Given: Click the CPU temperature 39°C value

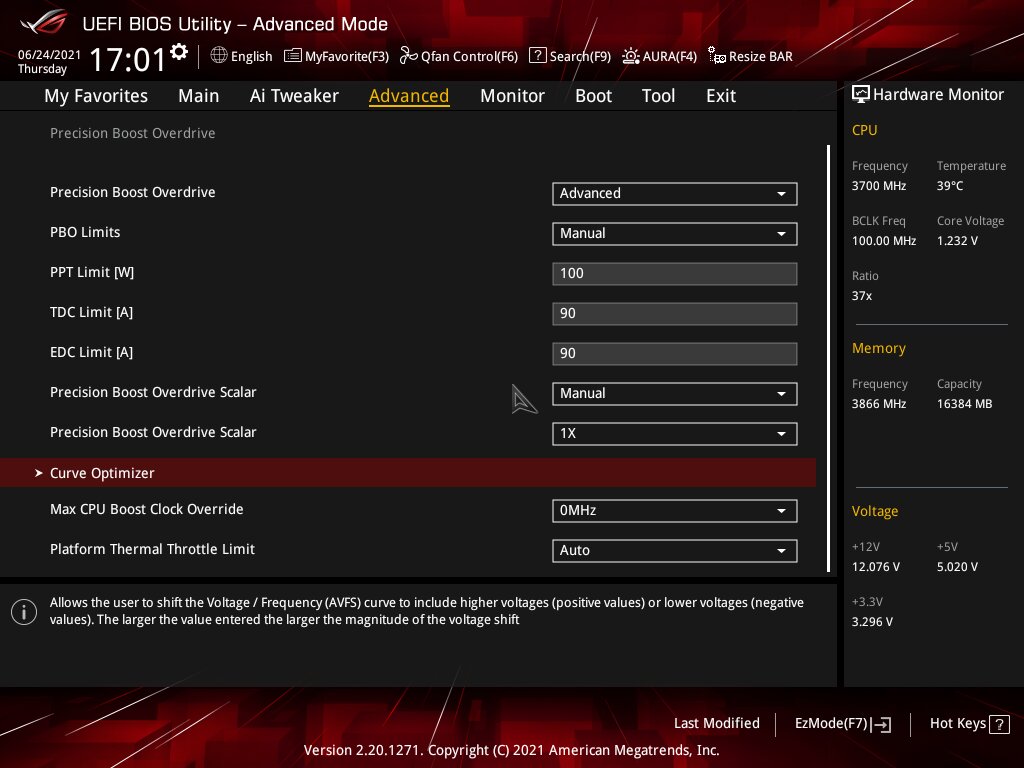Looking at the screenshot, I should [950, 186].
